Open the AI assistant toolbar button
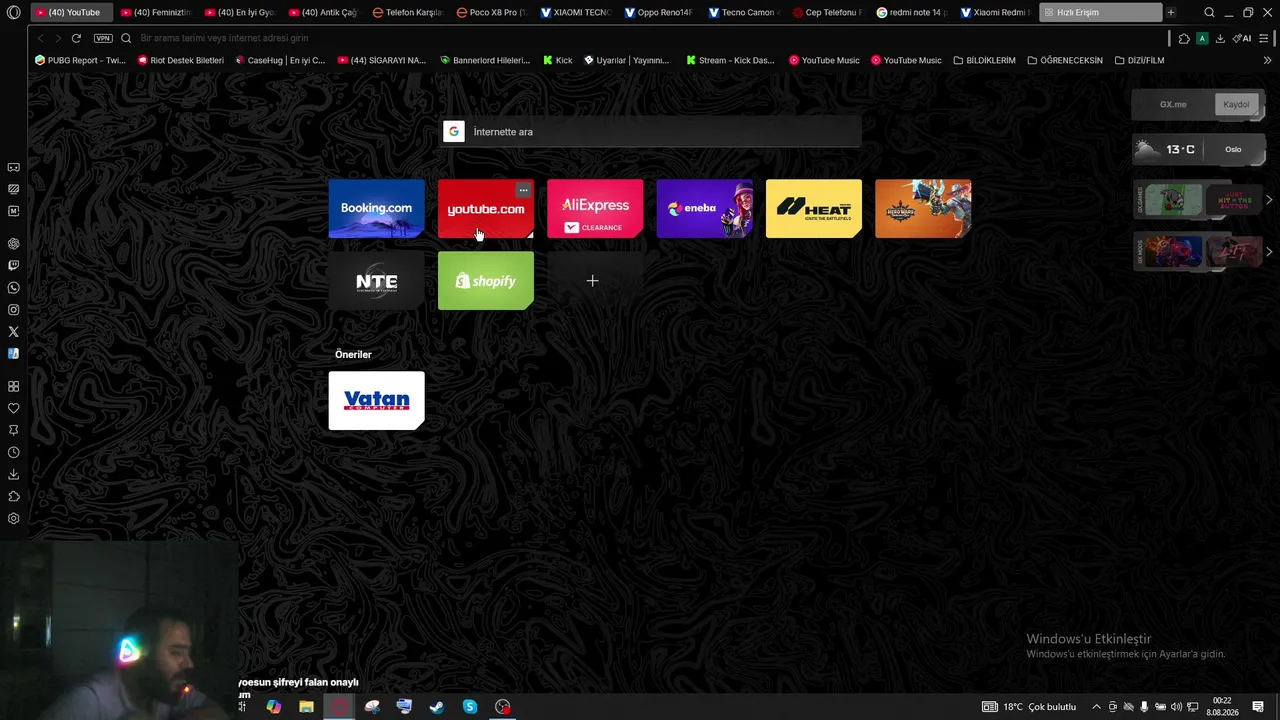 point(1242,38)
